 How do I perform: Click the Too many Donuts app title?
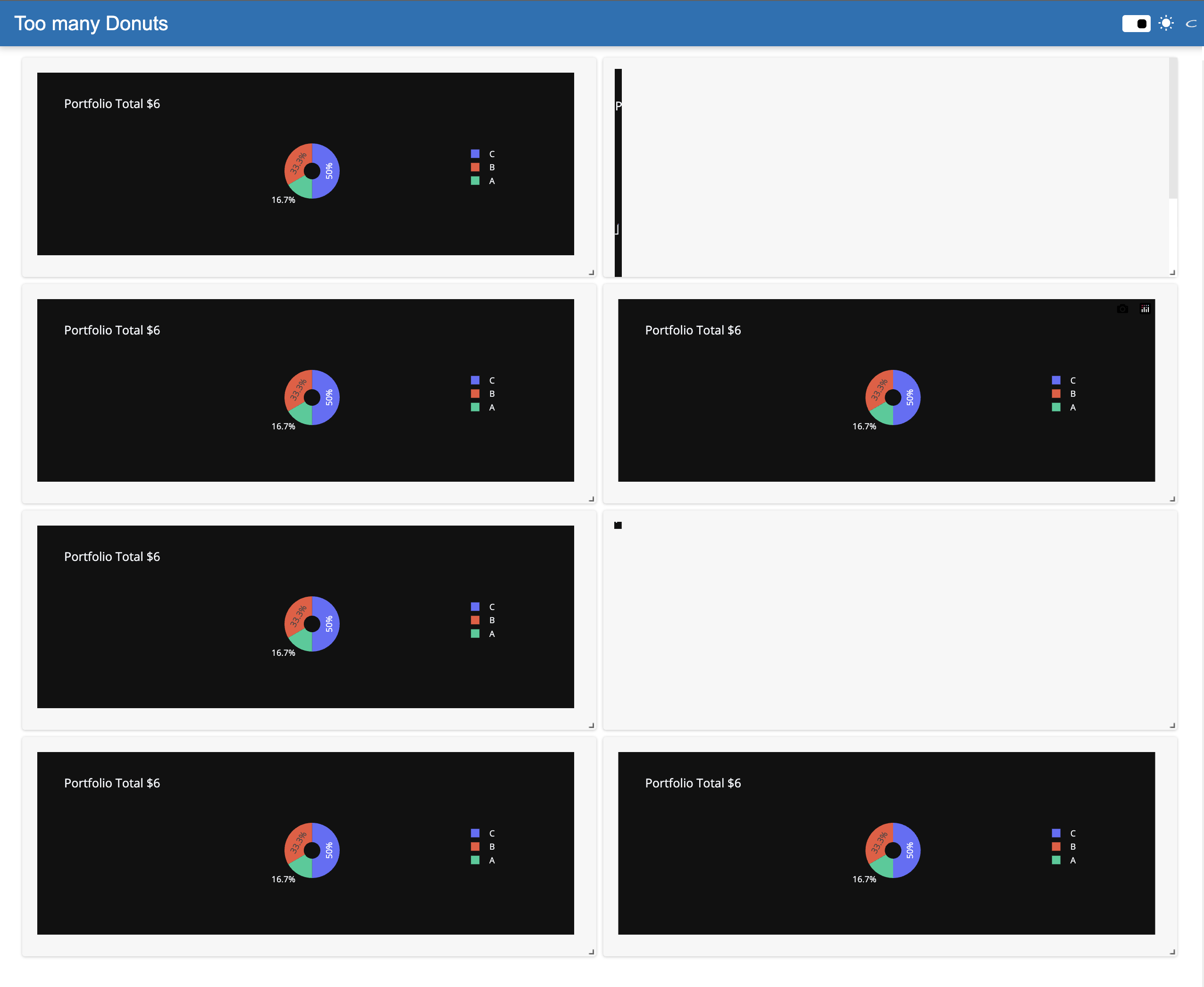(91, 23)
